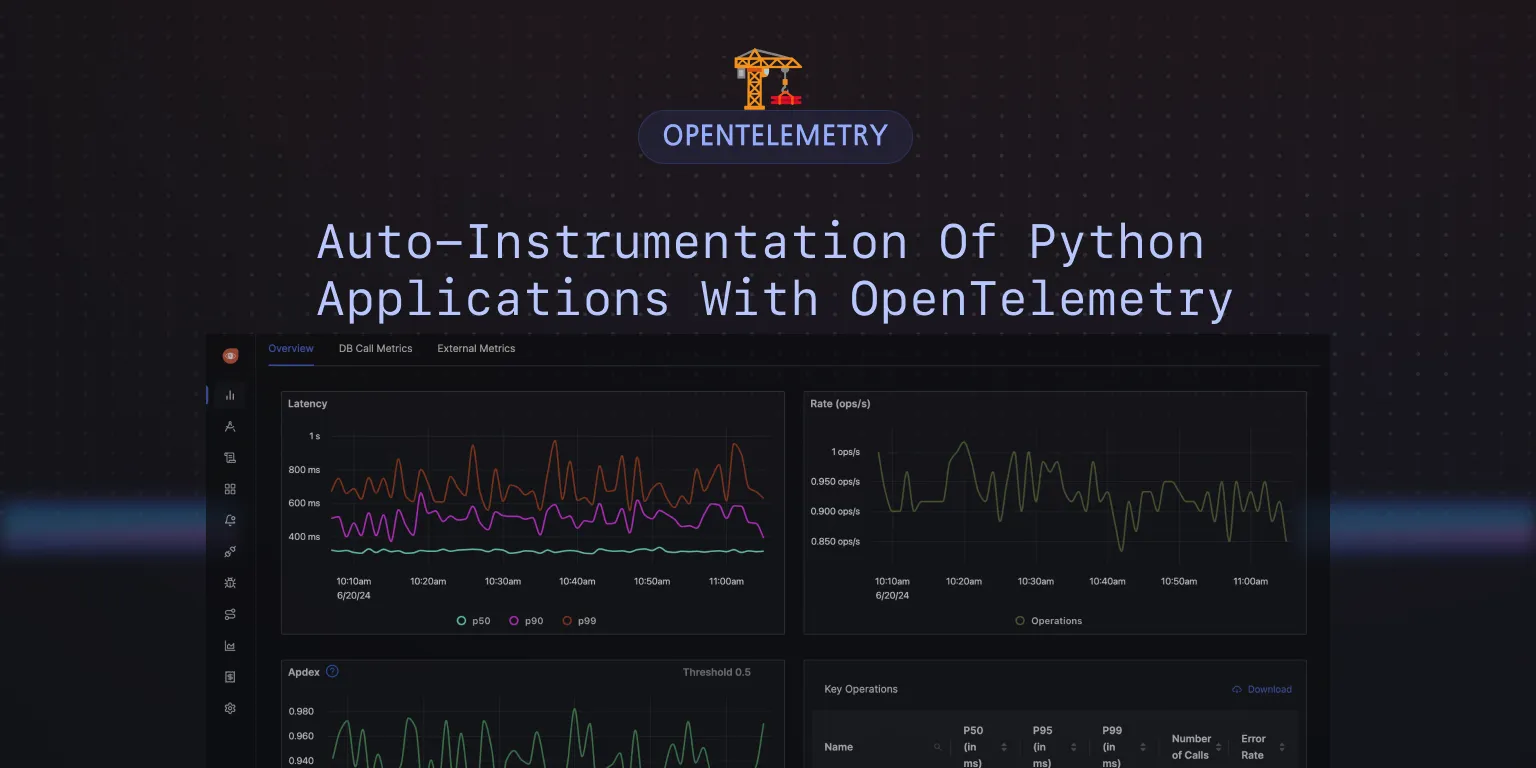Open the Exceptions bug sidebar icon
The image size is (1536, 768).
[230, 583]
